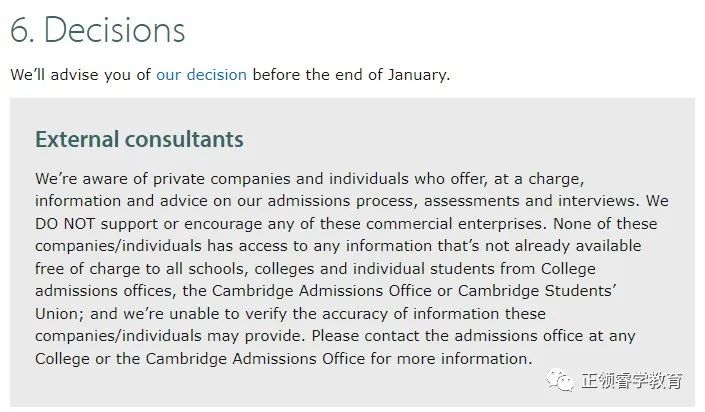
Task: Click "Cambridge Admissions Office or" in sixth line
Action: coord(332,291)
